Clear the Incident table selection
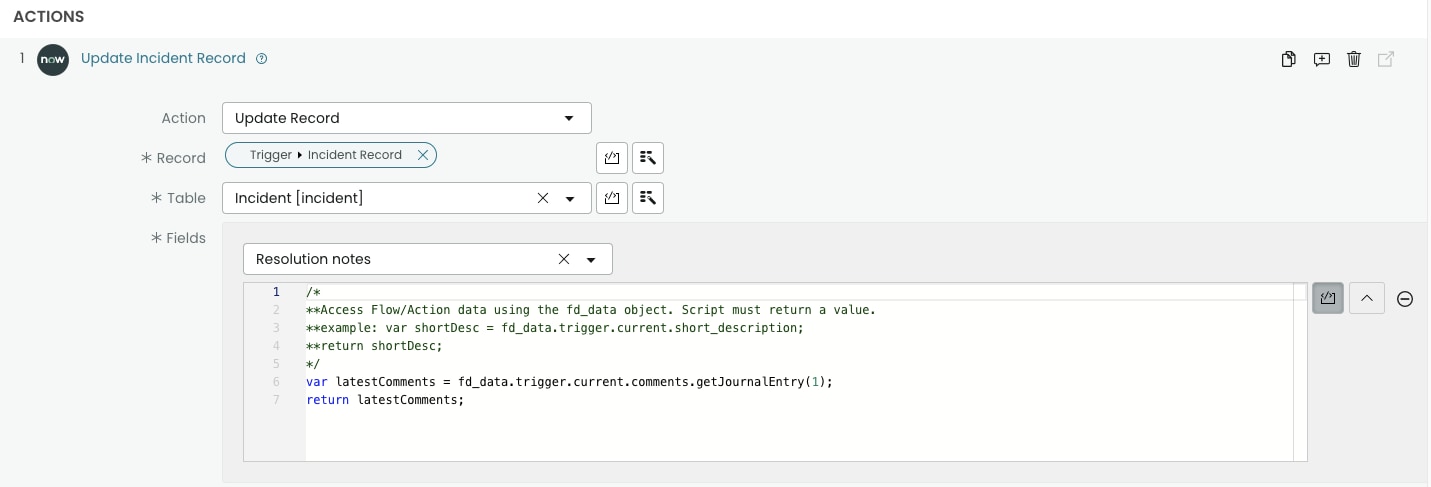This screenshot has width=1431, height=487. pyautogui.click(x=543, y=198)
